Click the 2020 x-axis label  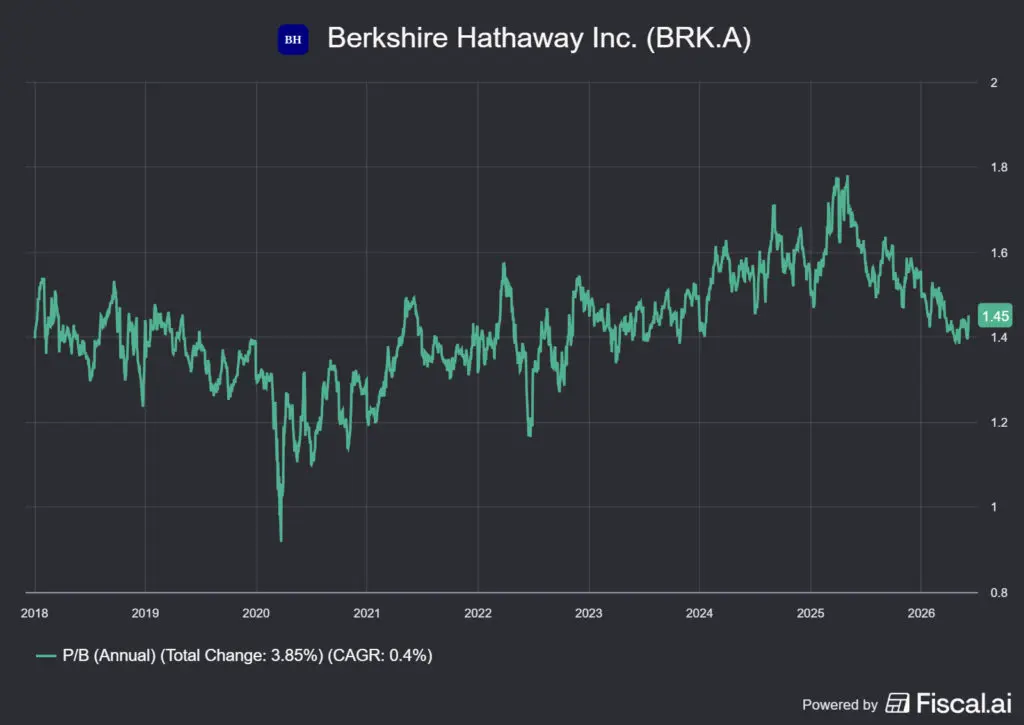coord(256,613)
